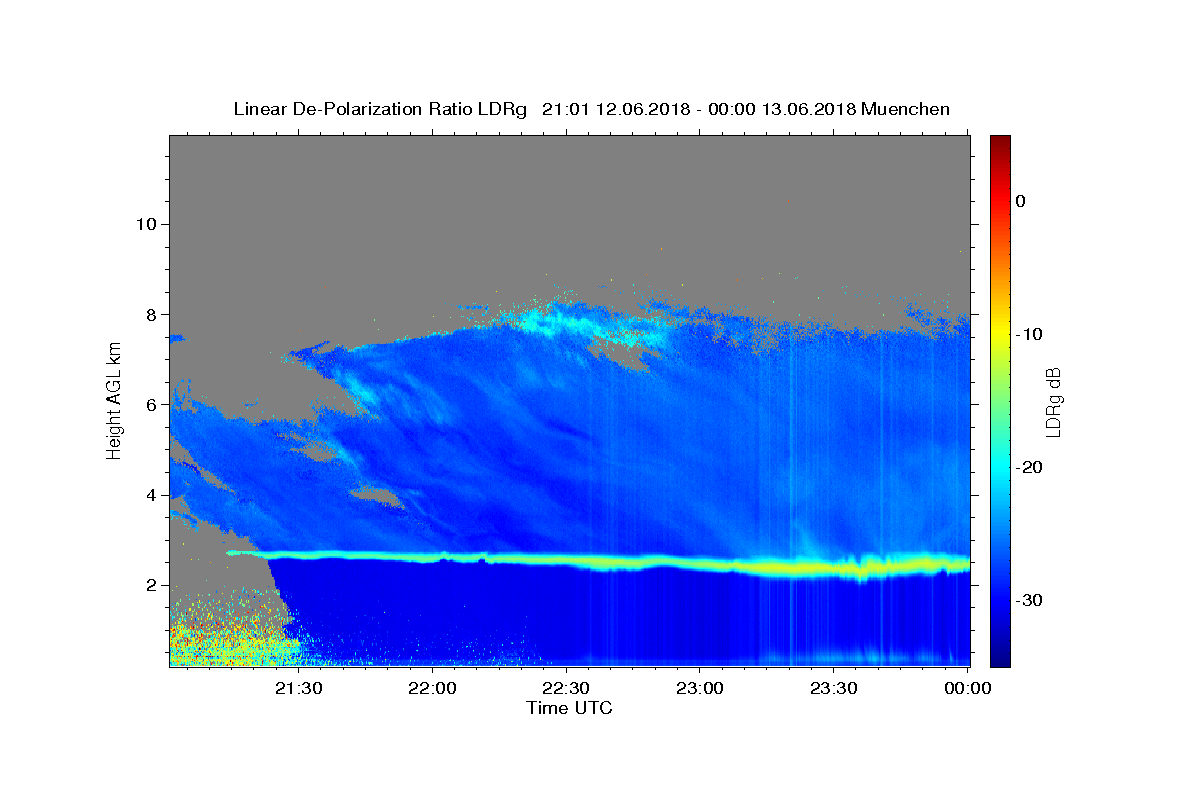Click the 23:00 time tick label
This screenshot has width=1200, height=800.
pyautogui.click(x=700, y=689)
